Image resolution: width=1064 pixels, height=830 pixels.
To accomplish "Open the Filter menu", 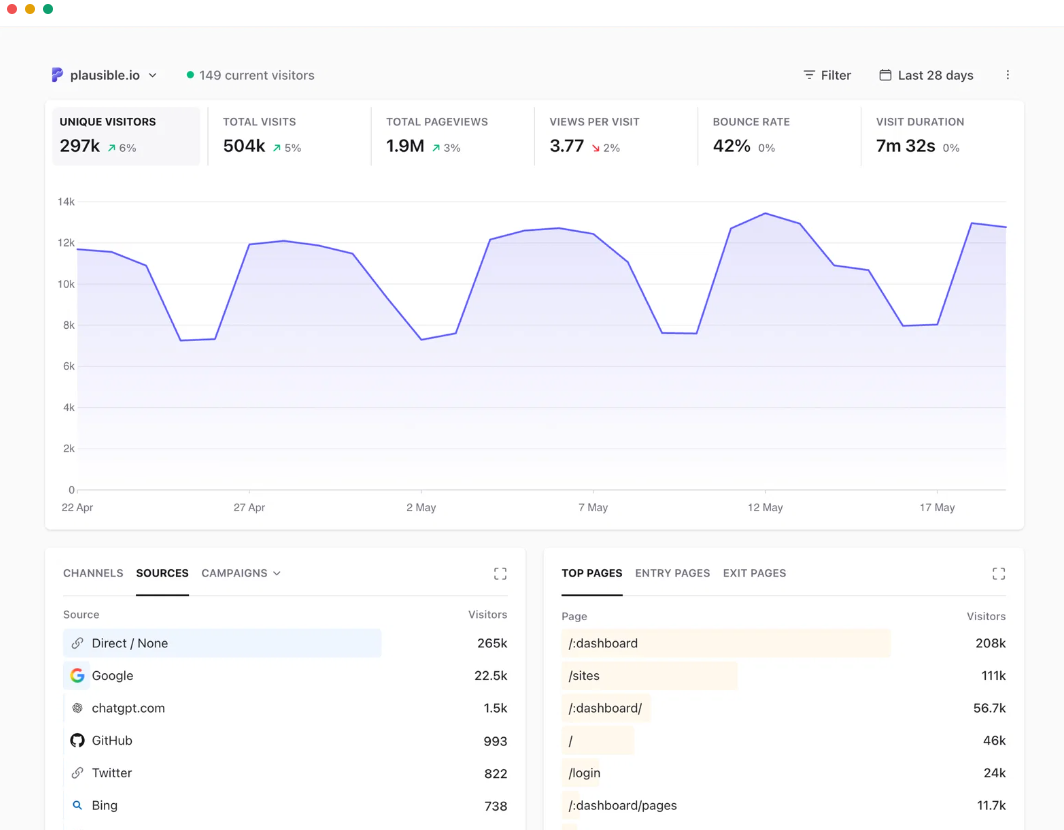I will 827,75.
